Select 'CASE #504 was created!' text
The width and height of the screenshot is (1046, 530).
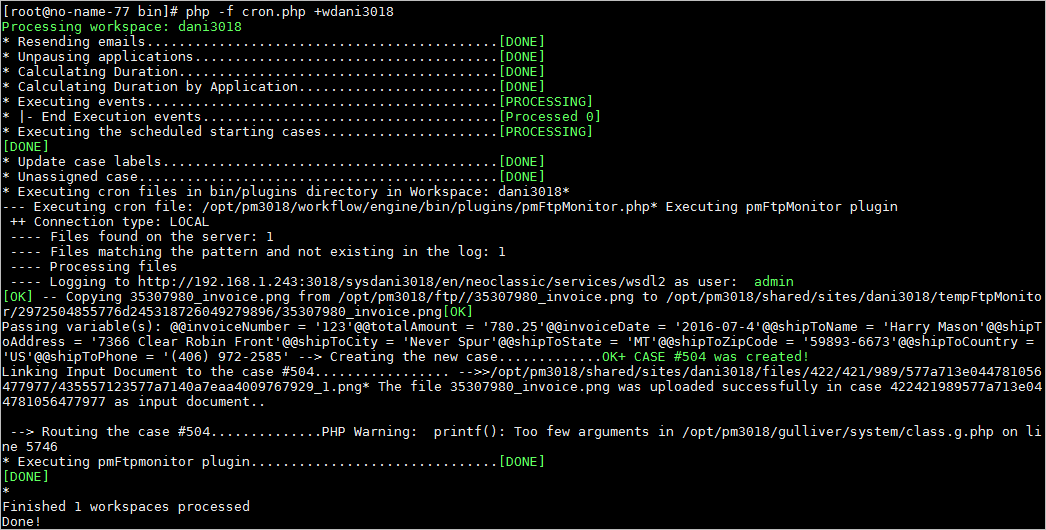pyautogui.click(x=716, y=357)
